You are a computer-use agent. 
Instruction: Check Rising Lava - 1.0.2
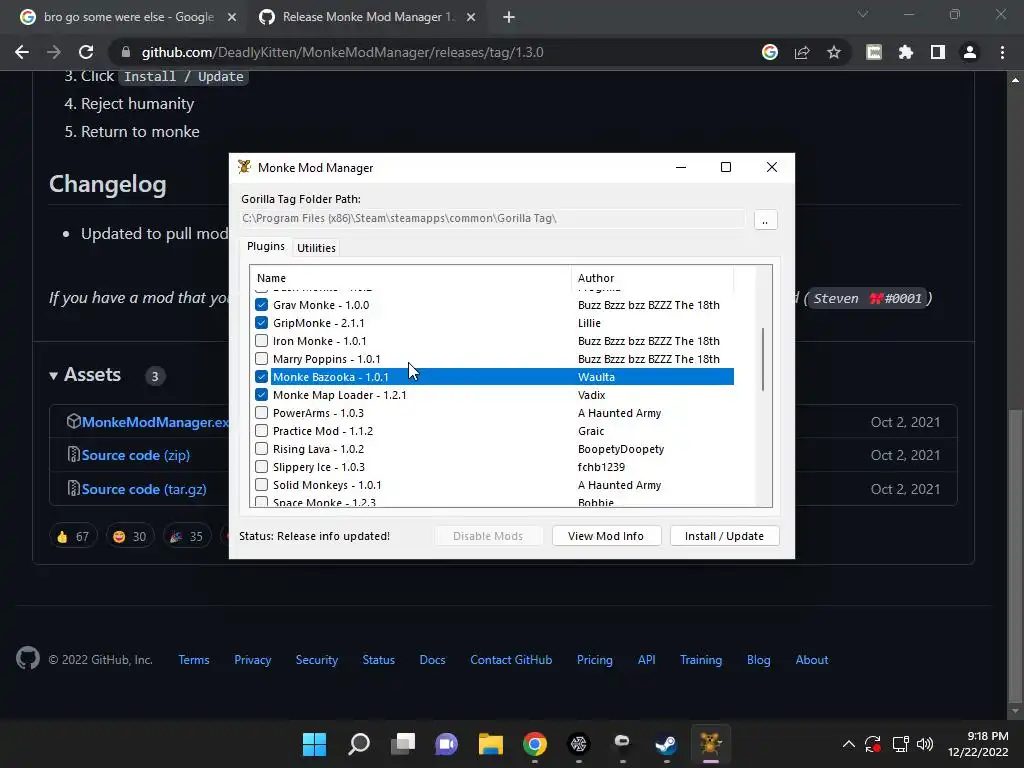[261, 449]
